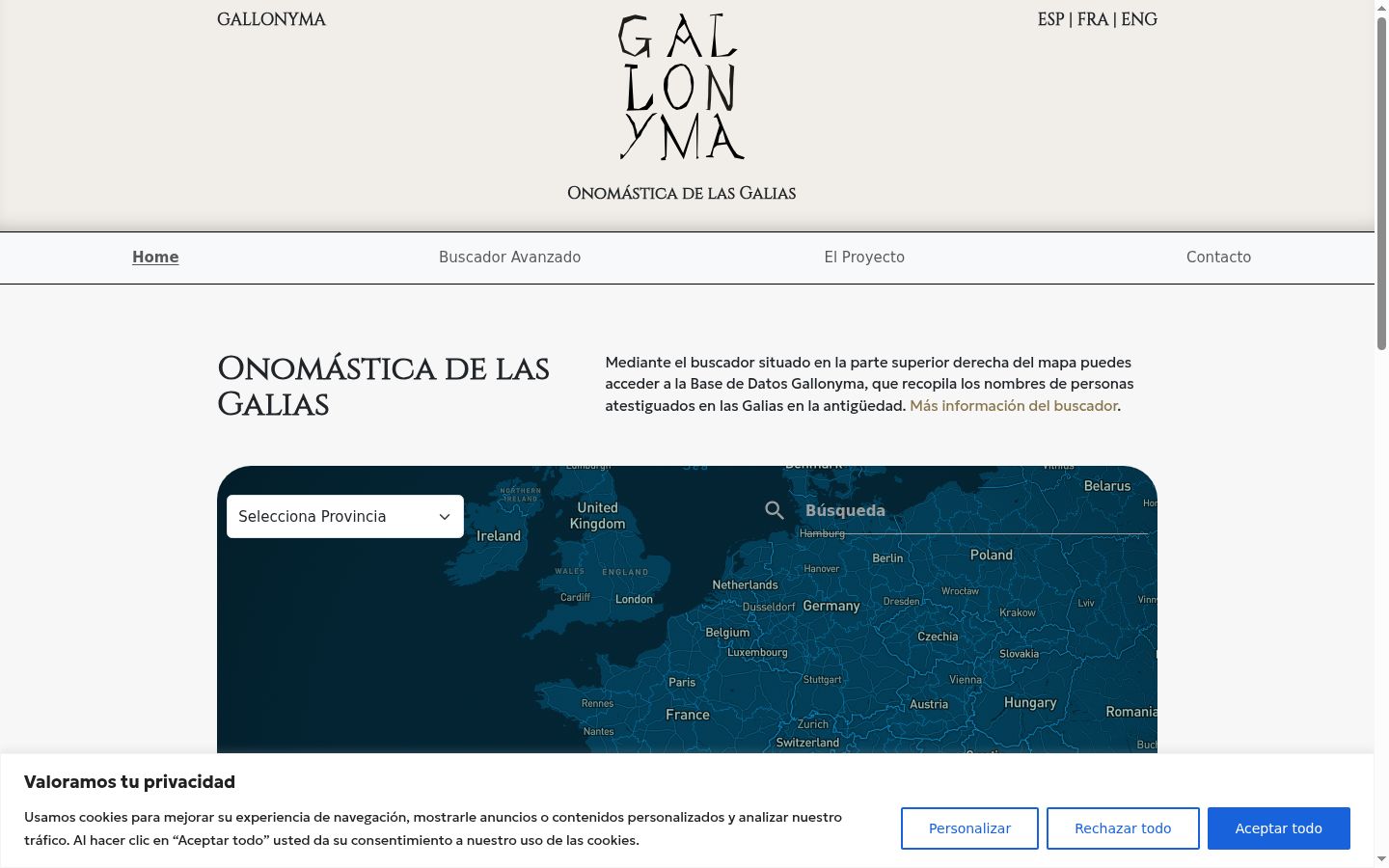Open the Selecciona Provincia dropdown
Screen dimensions: 1389x868
345,516
